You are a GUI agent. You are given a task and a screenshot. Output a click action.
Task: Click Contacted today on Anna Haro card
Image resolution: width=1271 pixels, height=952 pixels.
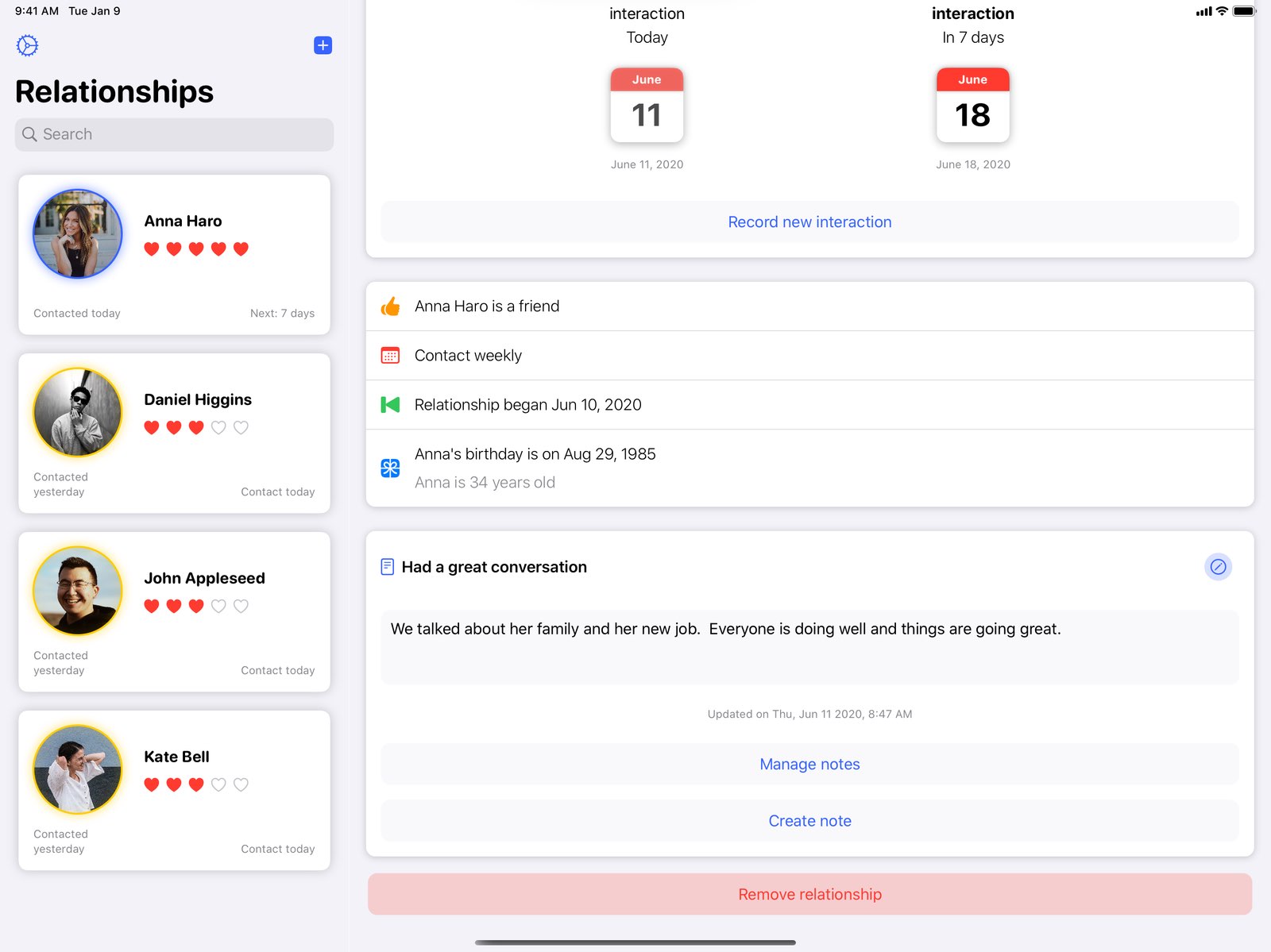(x=77, y=314)
